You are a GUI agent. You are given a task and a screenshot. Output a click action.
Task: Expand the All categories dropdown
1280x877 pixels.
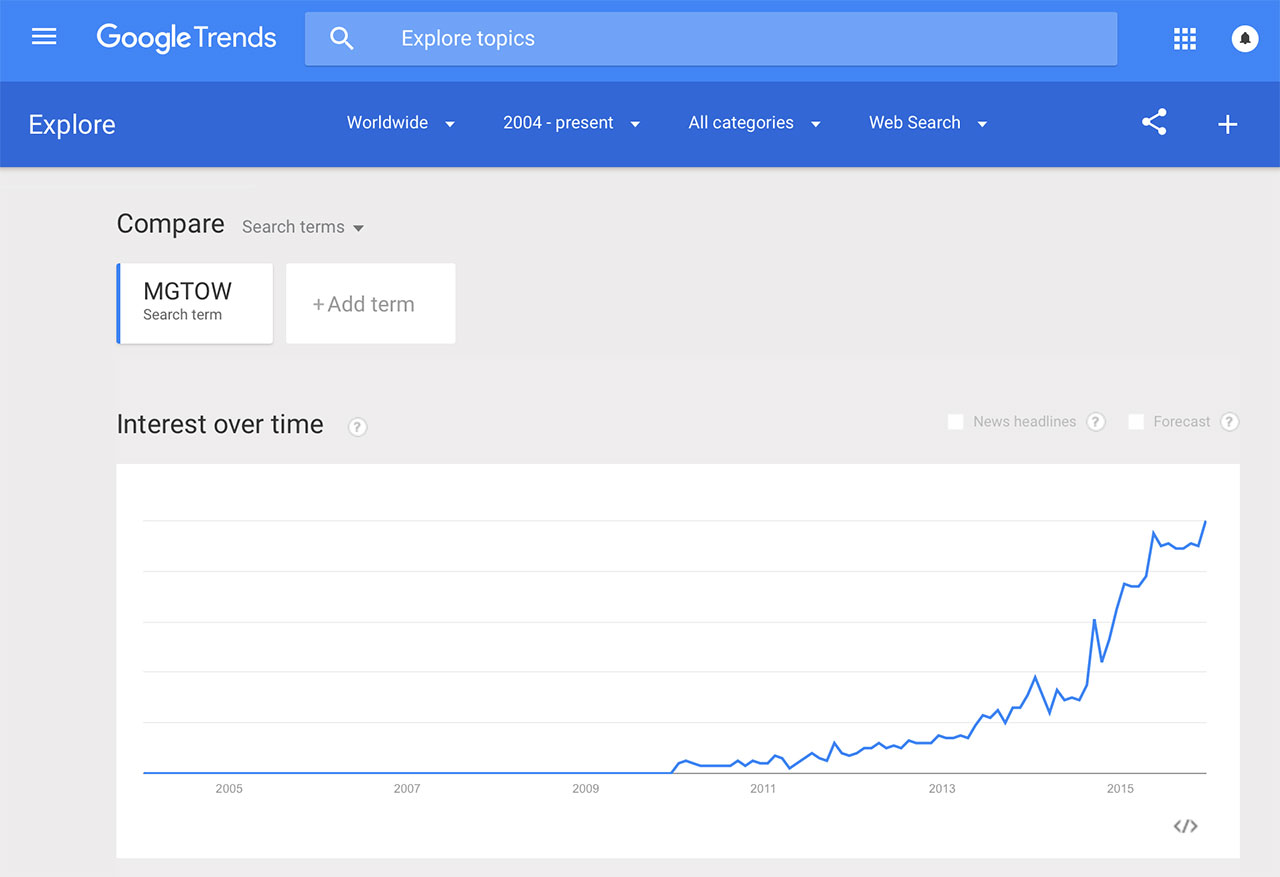[754, 123]
